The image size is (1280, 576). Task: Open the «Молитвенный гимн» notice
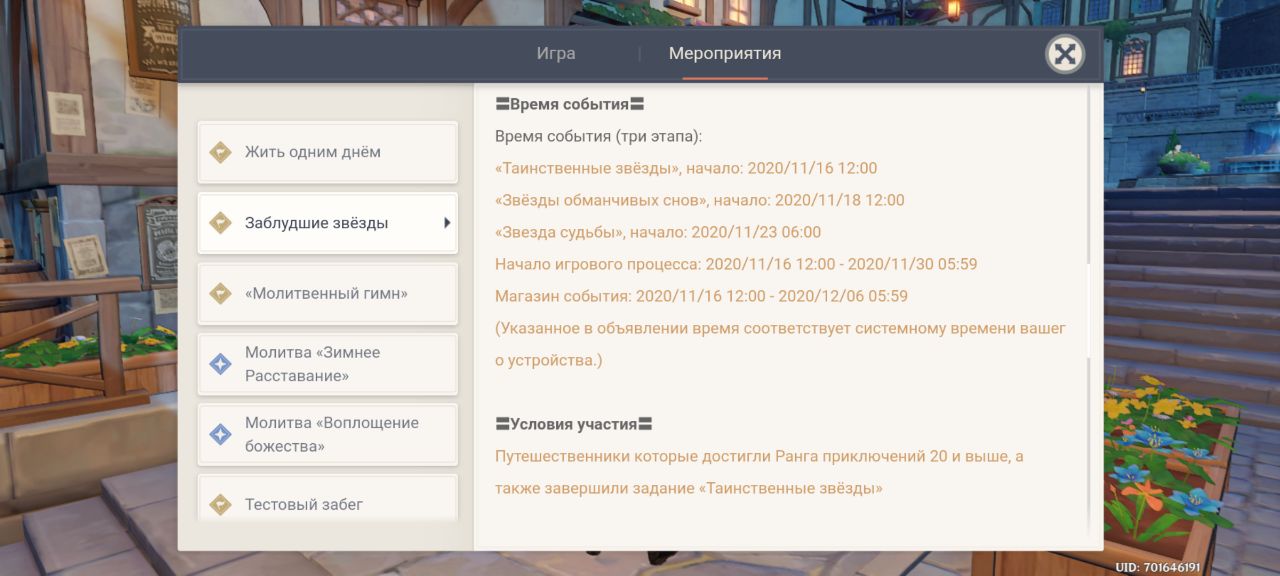327,294
